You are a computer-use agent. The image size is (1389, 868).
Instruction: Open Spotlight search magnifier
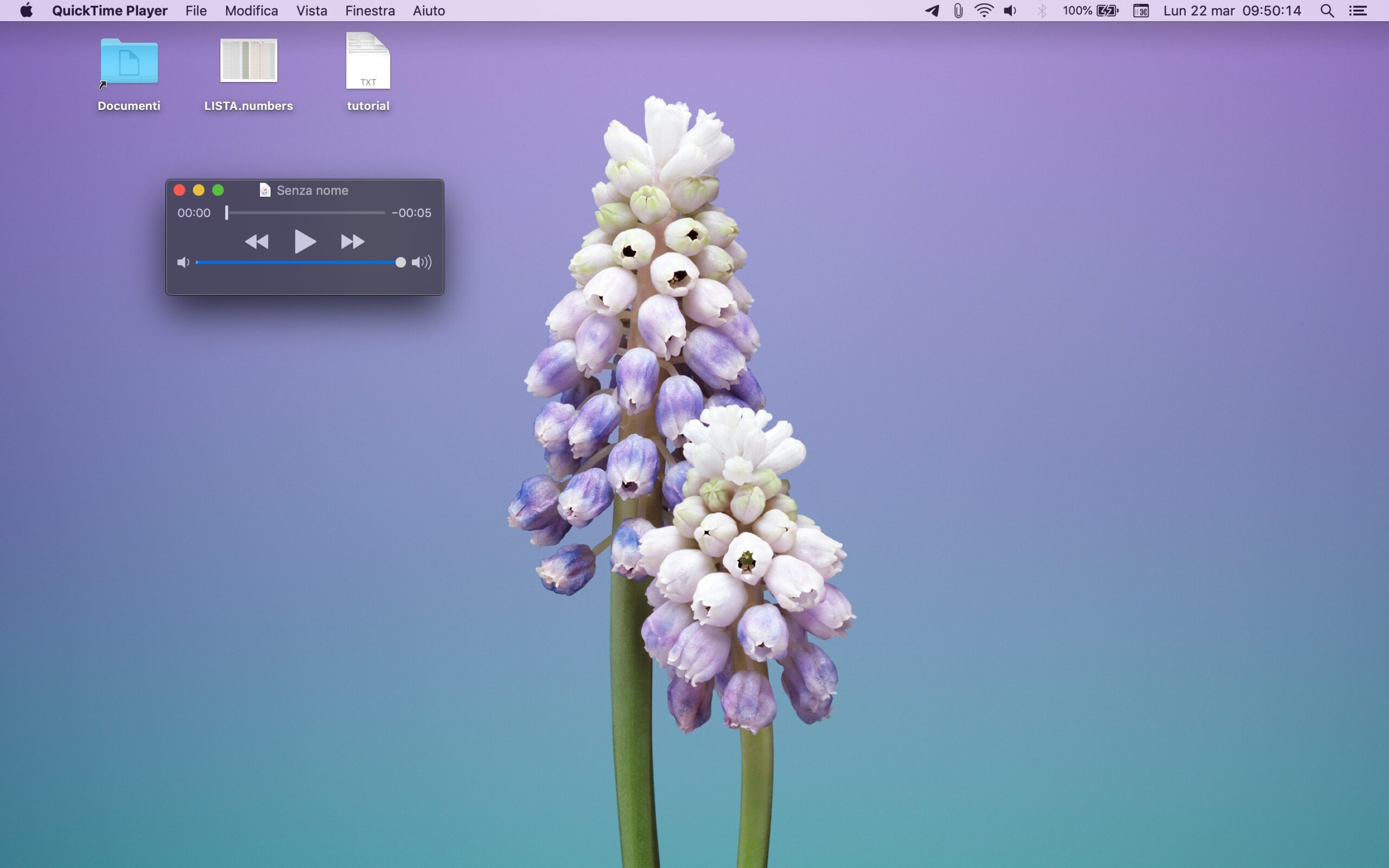click(x=1327, y=10)
